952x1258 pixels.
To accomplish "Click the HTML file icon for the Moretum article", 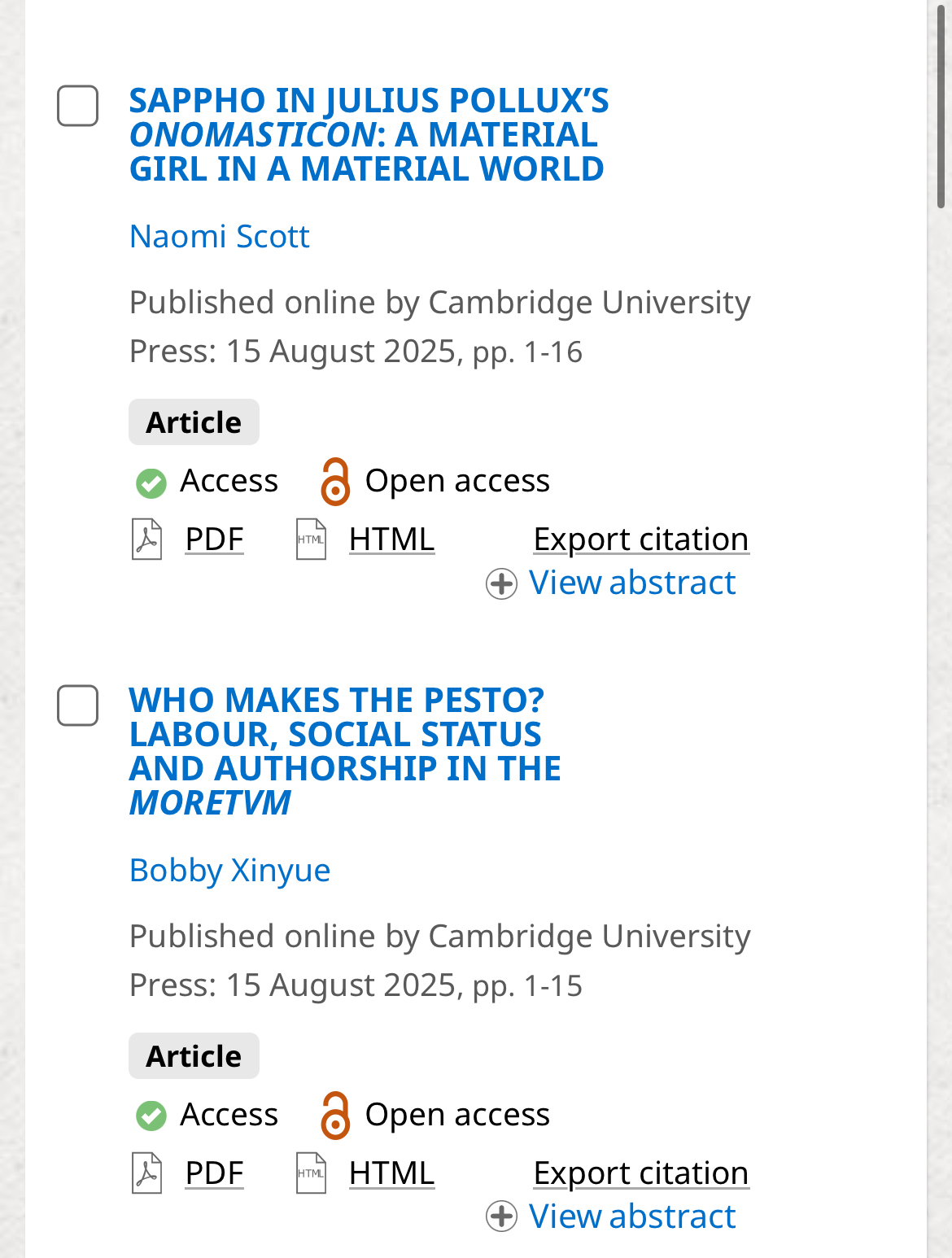I will click(x=311, y=1173).
